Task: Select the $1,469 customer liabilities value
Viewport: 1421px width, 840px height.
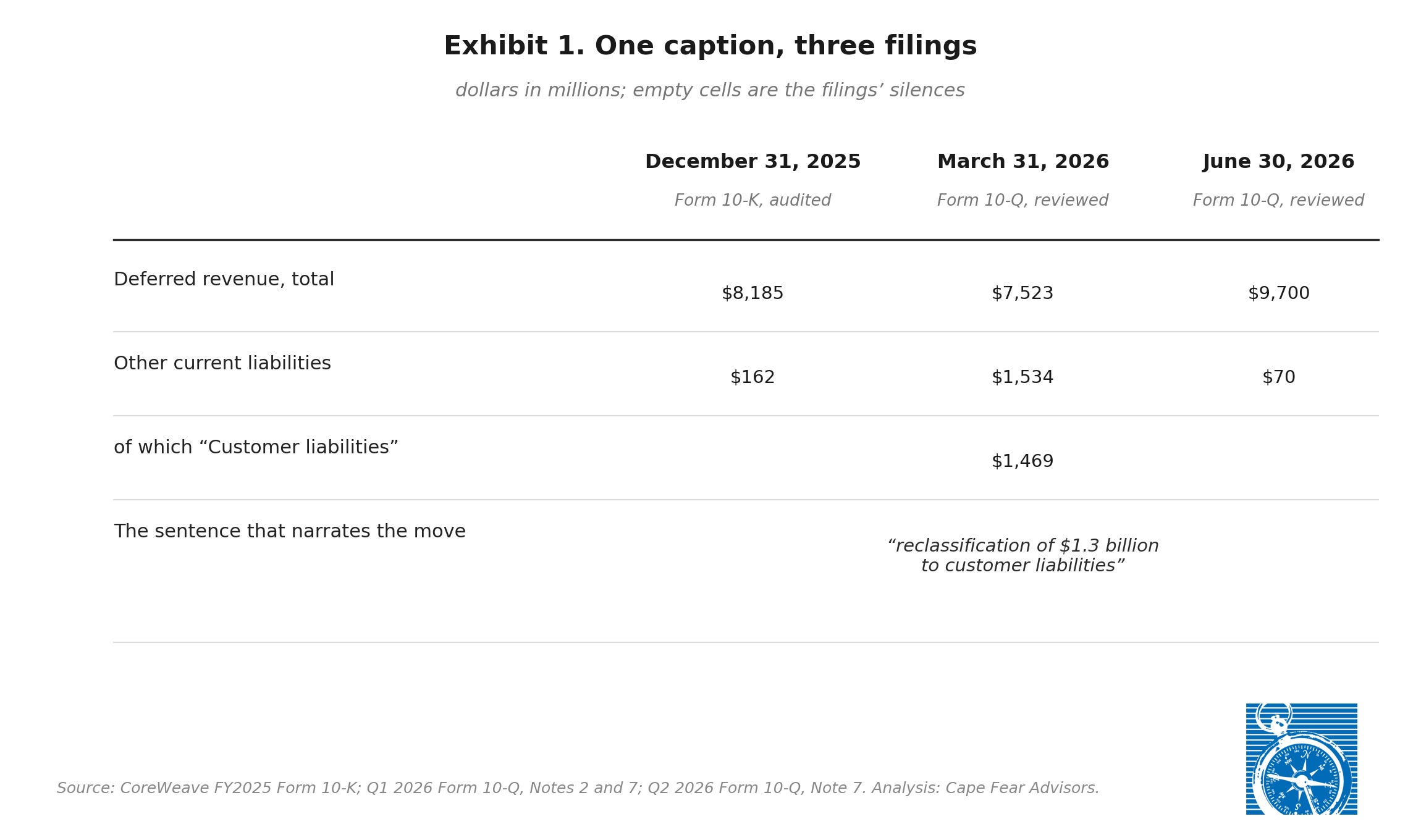Action: click(x=1023, y=461)
